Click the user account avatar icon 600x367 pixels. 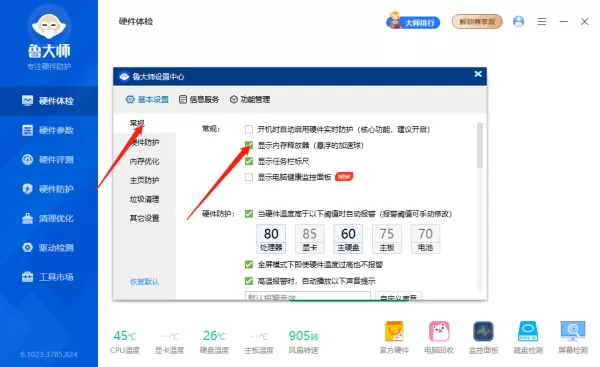coord(518,21)
